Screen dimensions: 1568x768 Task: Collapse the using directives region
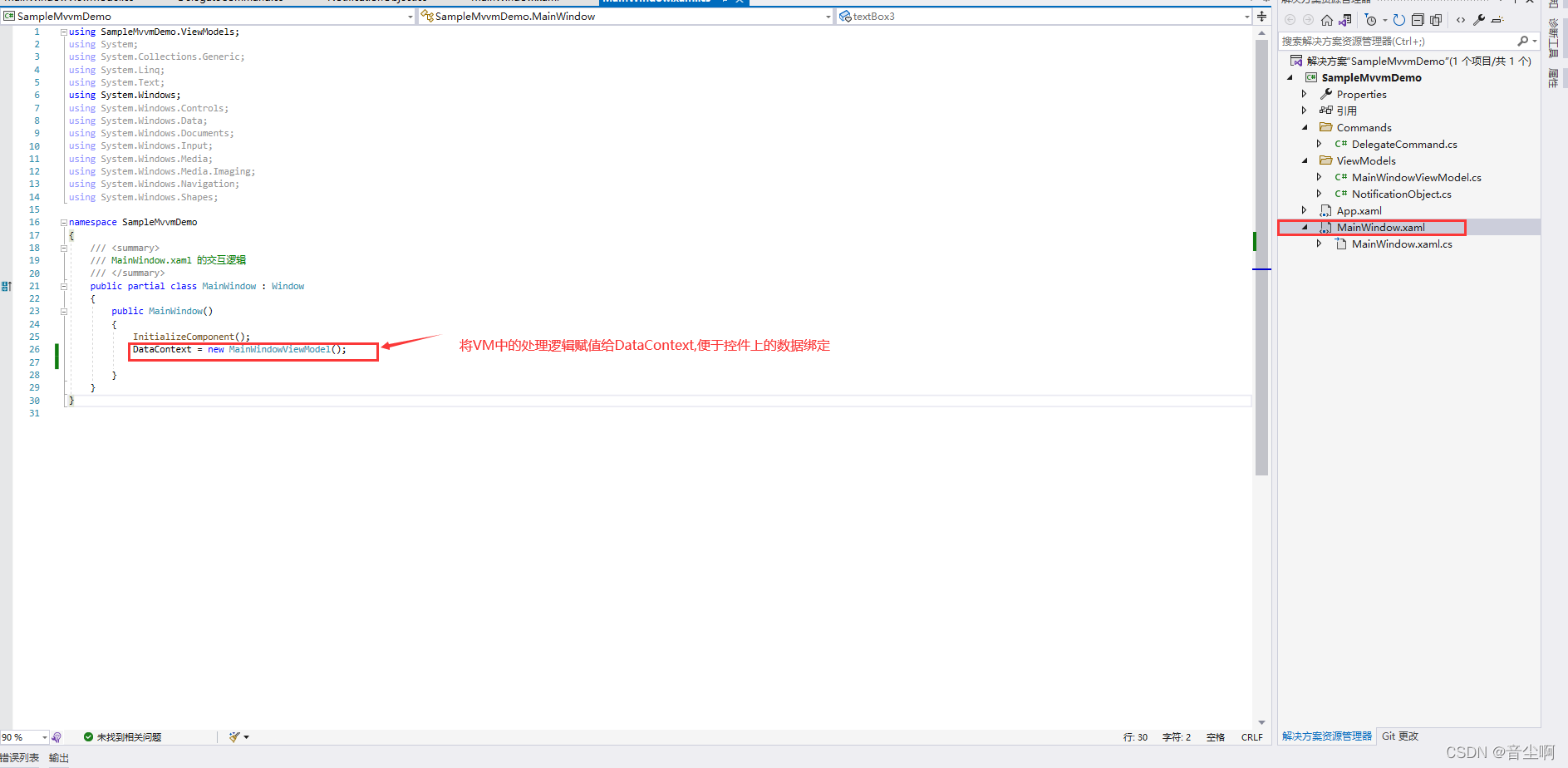(x=64, y=32)
